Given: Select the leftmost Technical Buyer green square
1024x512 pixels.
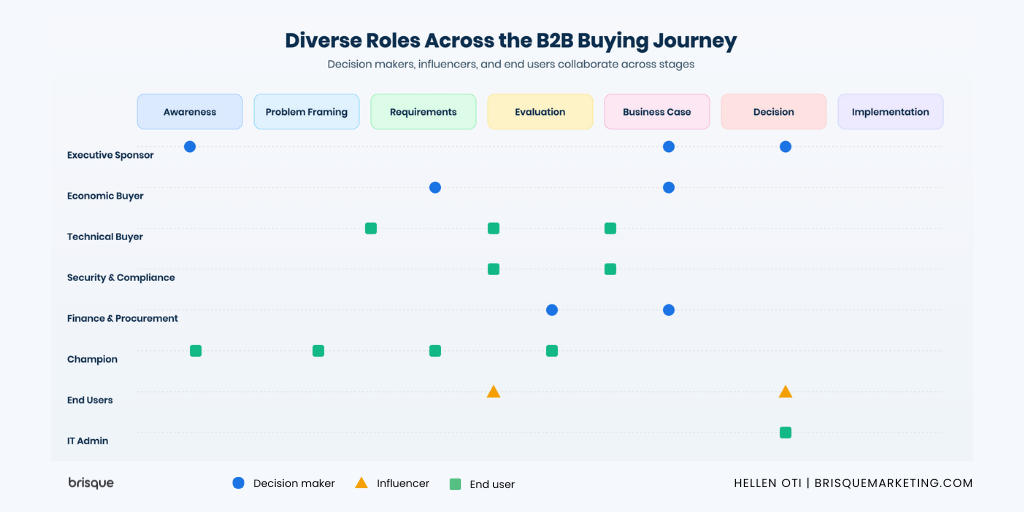Looking at the screenshot, I should point(371,229).
